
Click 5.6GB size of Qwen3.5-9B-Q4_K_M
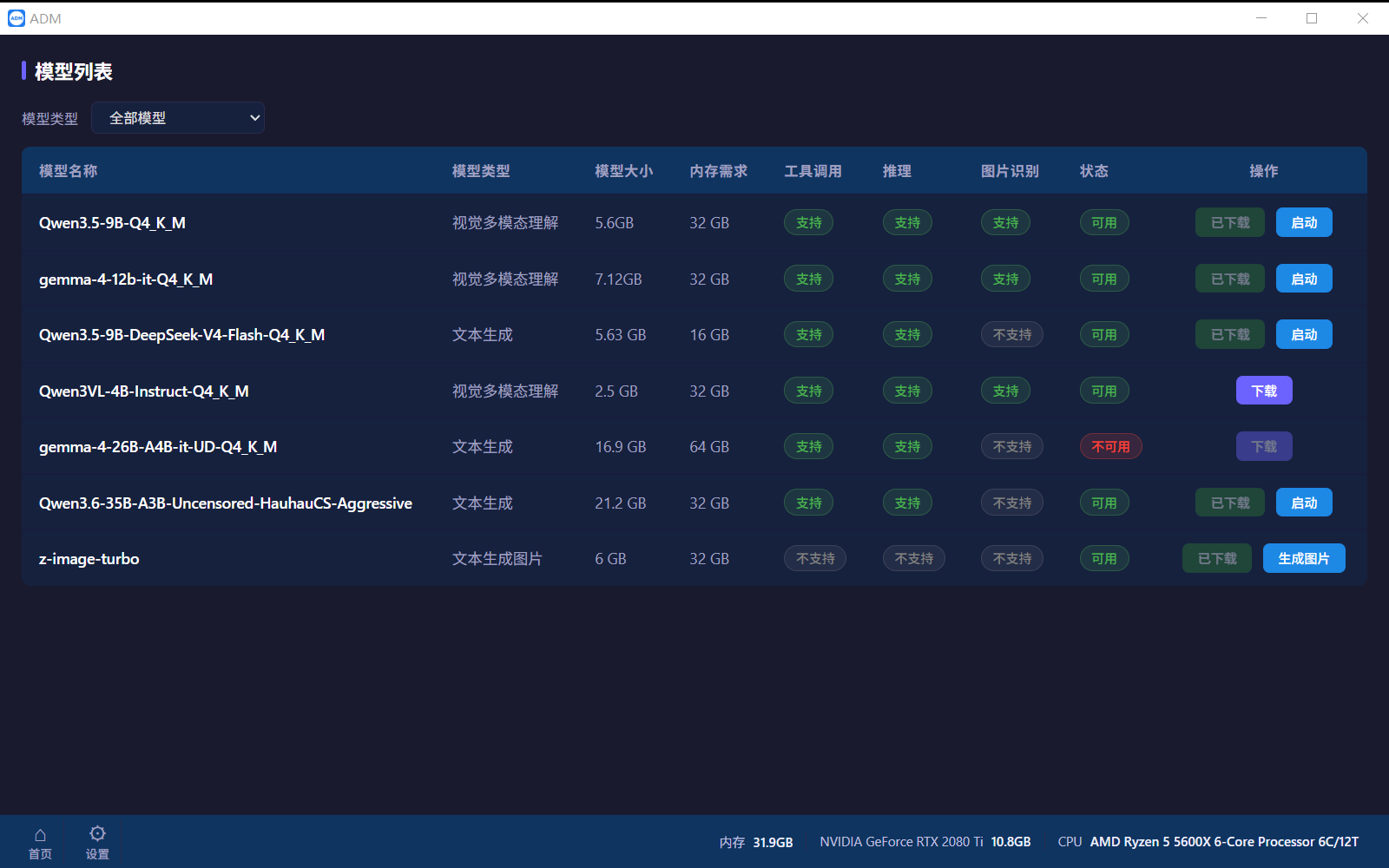[x=614, y=223]
